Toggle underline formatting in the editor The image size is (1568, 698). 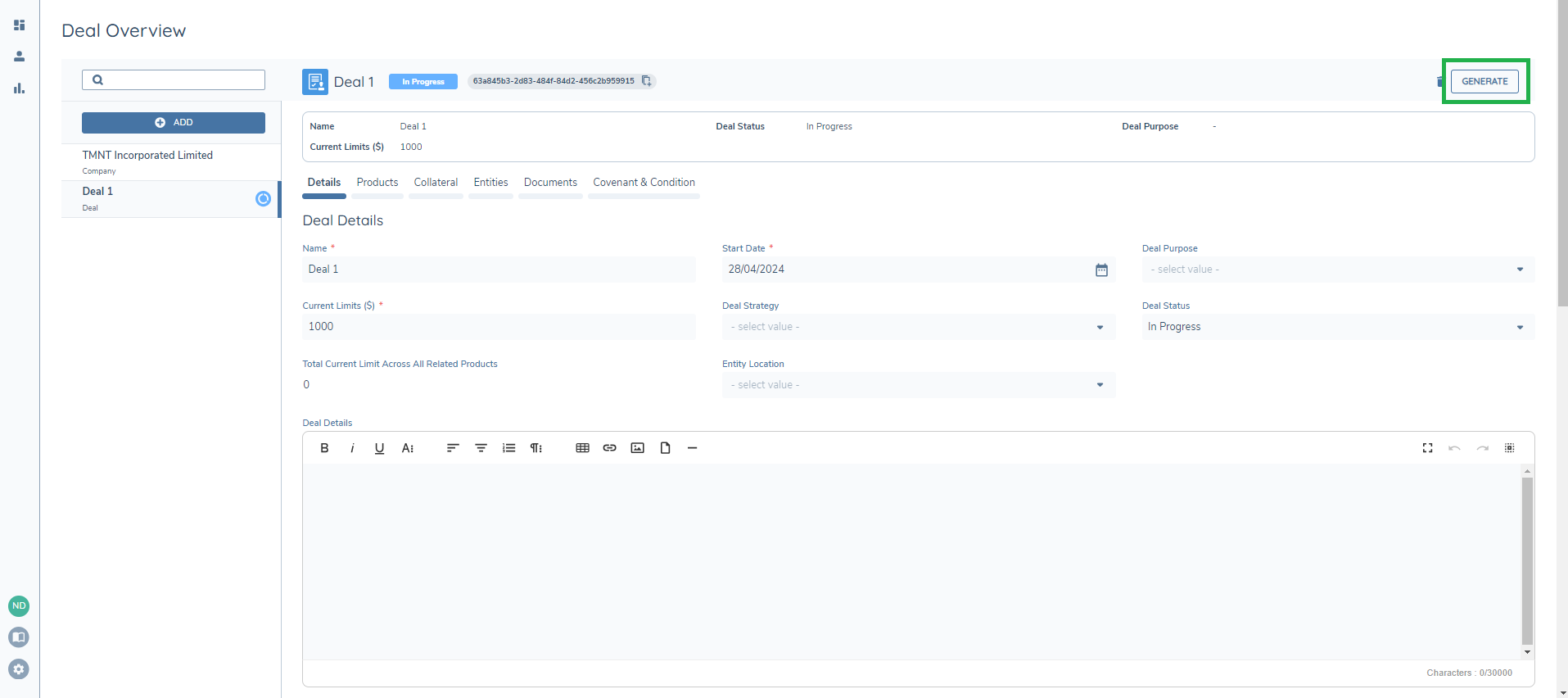(379, 448)
